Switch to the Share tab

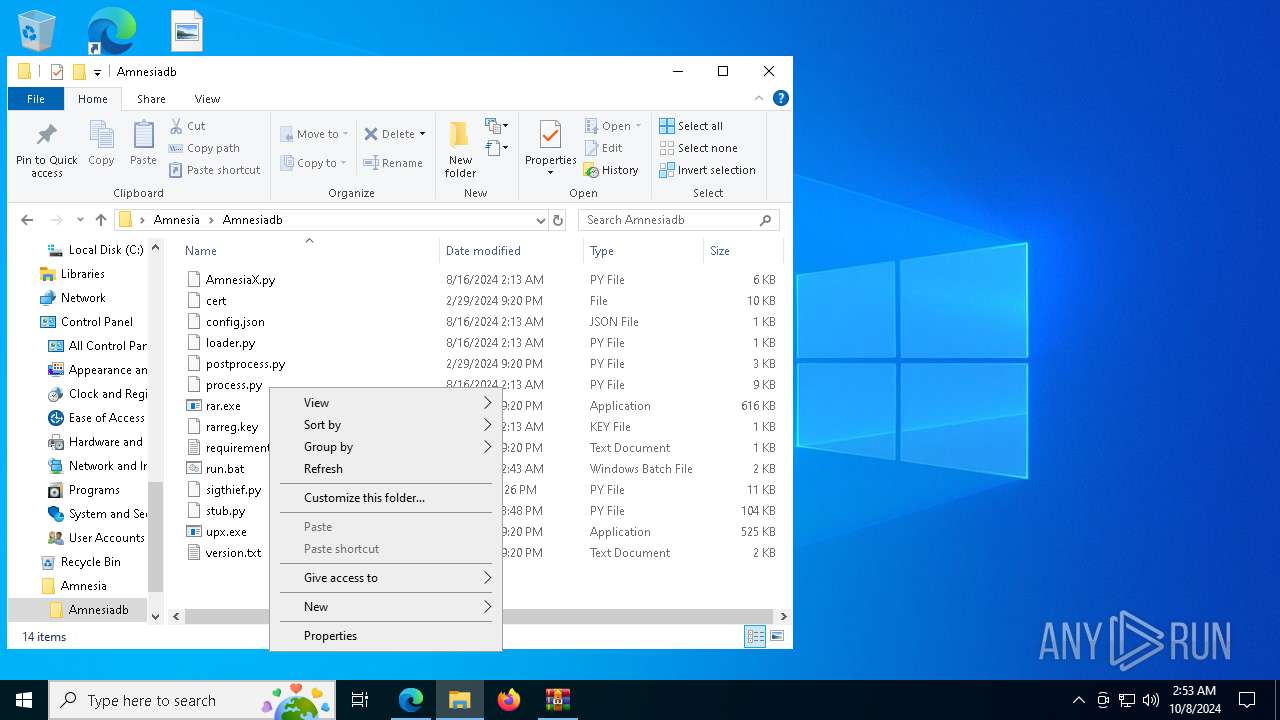tap(151, 99)
